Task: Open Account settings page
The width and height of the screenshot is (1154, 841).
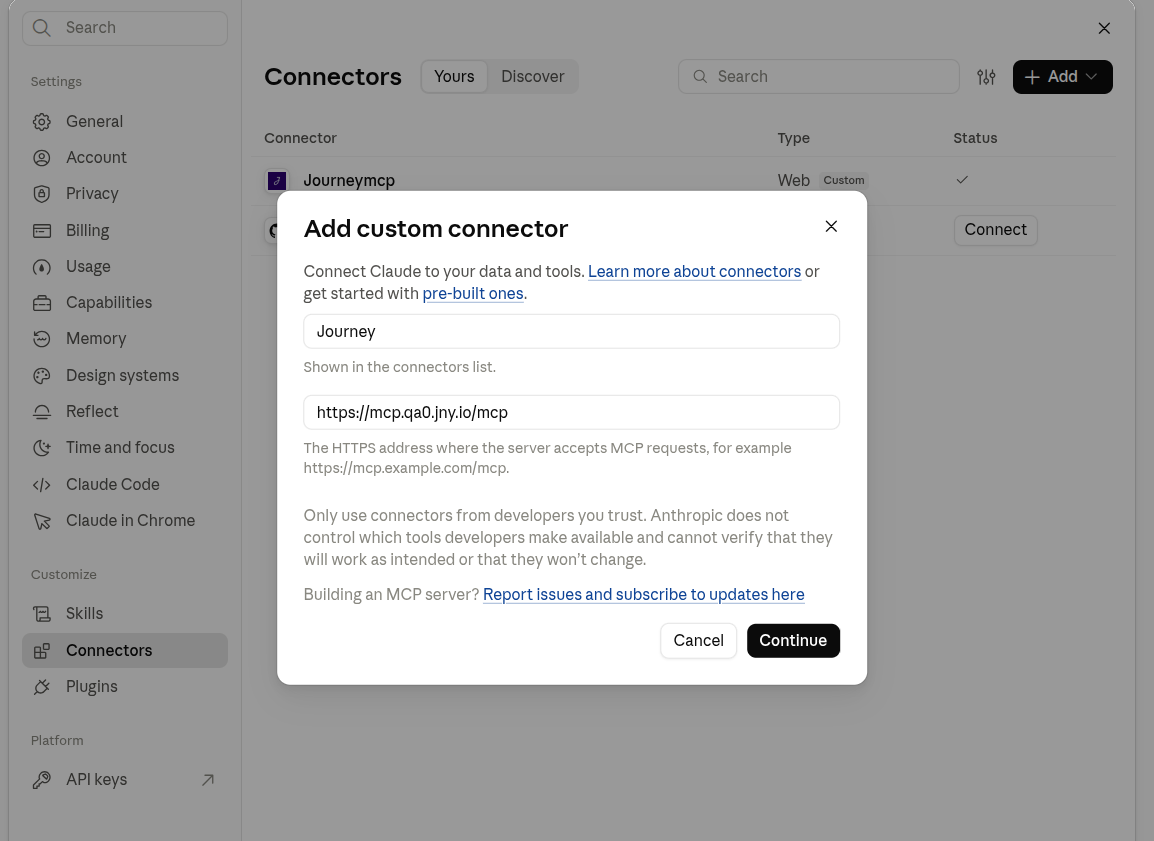Action: coord(124,157)
